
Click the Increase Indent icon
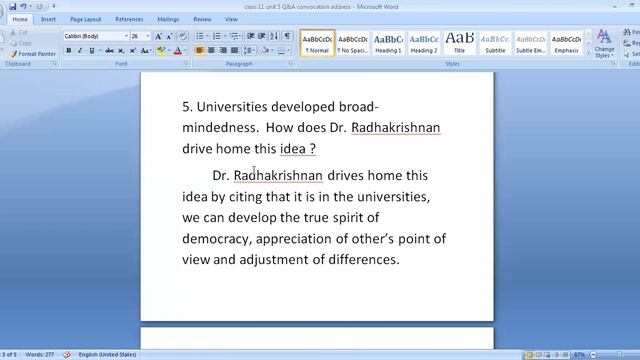pyautogui.click(x=262, y=36)
